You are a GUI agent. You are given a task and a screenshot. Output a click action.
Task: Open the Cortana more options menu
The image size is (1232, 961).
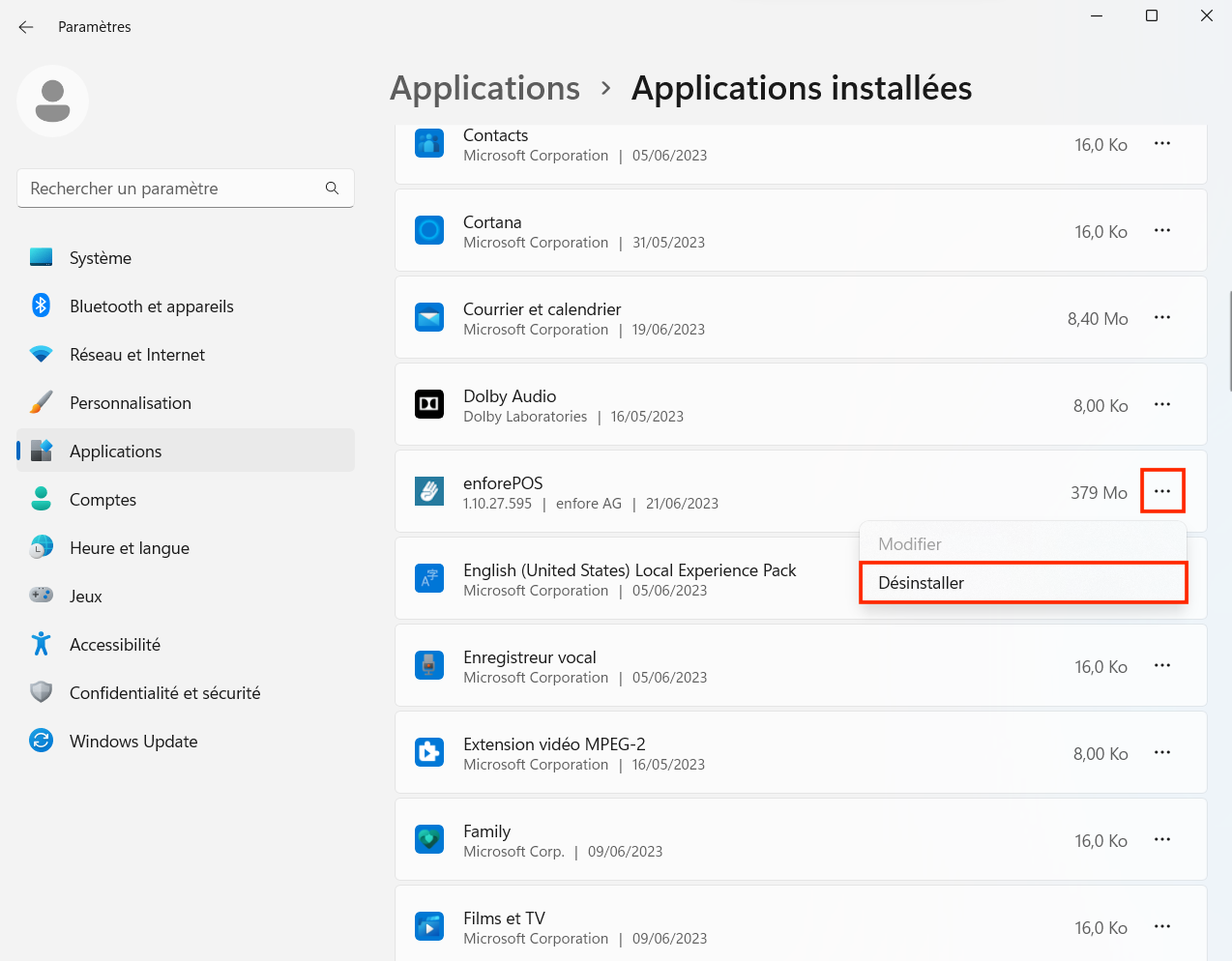1162,230
